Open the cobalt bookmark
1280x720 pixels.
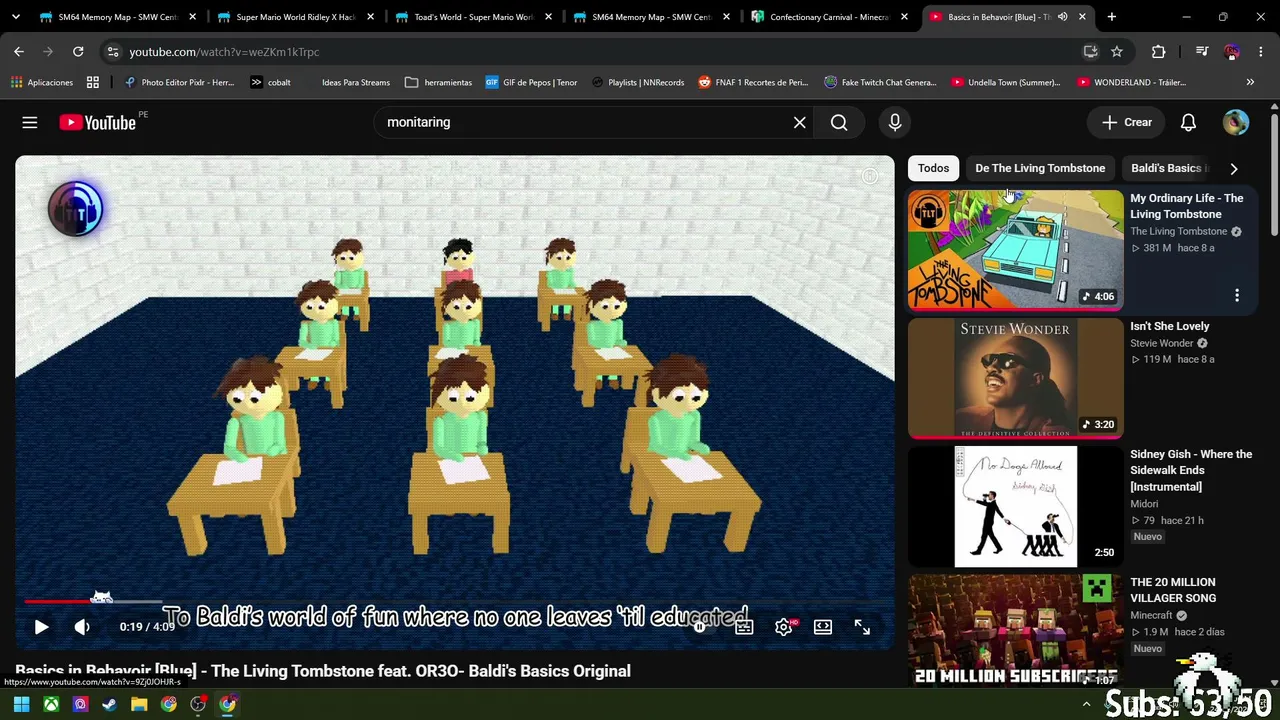270,82
